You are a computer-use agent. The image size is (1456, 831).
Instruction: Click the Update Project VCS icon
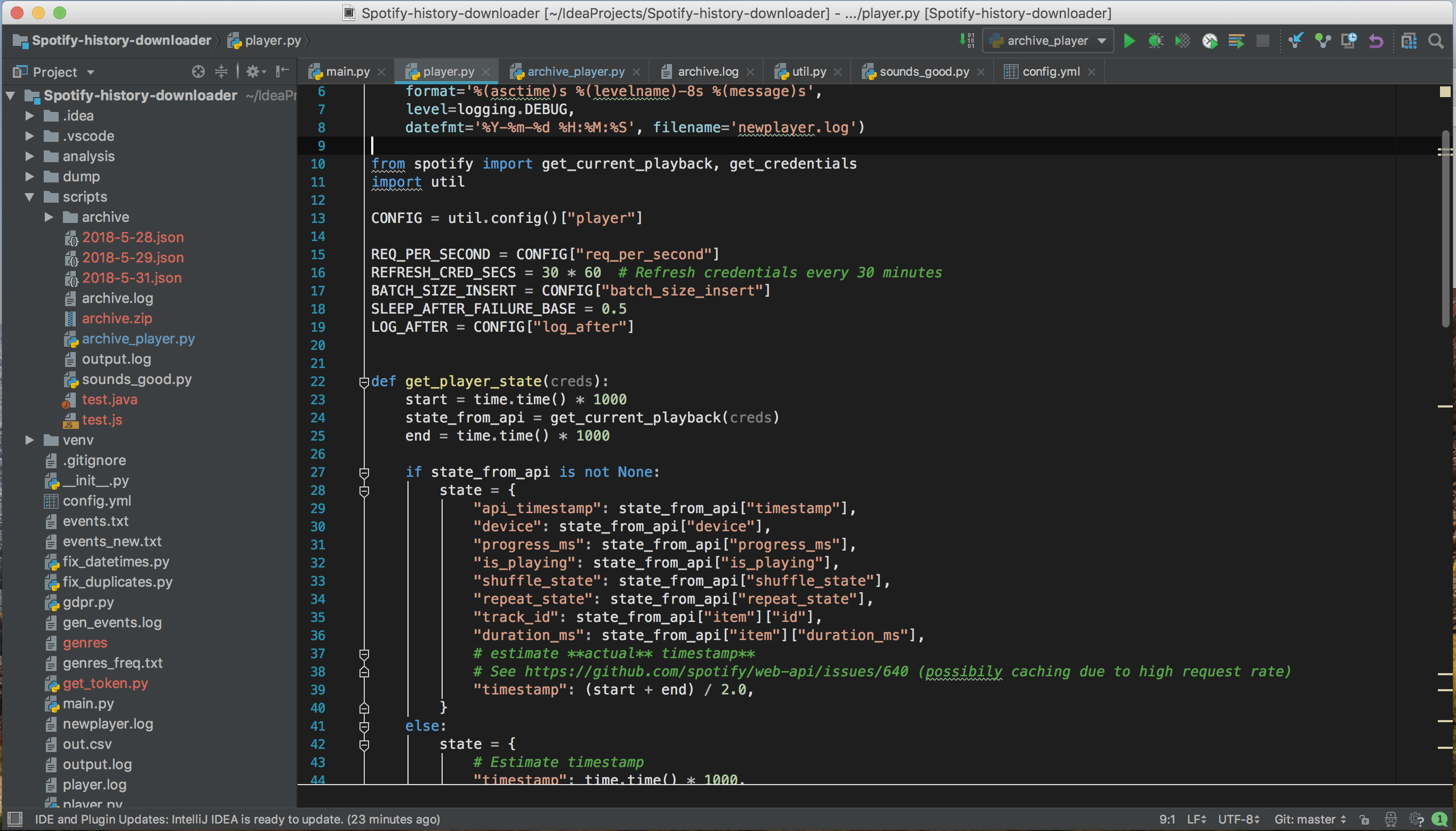click(x=1295, y=41)
